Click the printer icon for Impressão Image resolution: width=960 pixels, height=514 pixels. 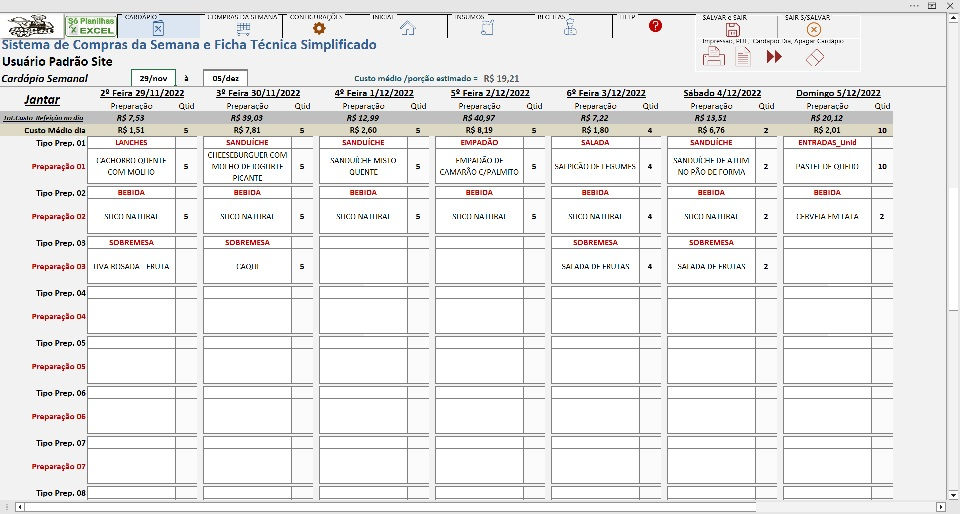tap(713, 57)
